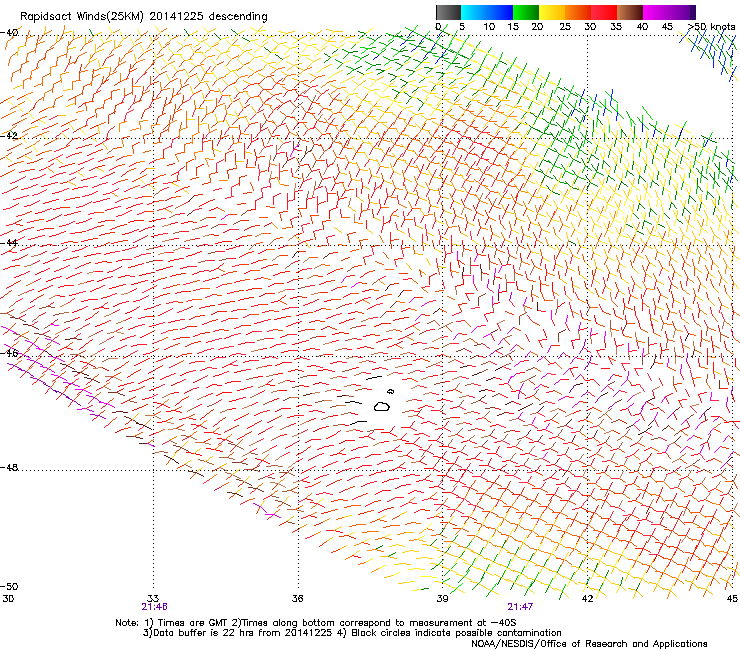Click the yellow 20-25 knots legend segment
The image size is (740, 650).
(x=552, y=12)
